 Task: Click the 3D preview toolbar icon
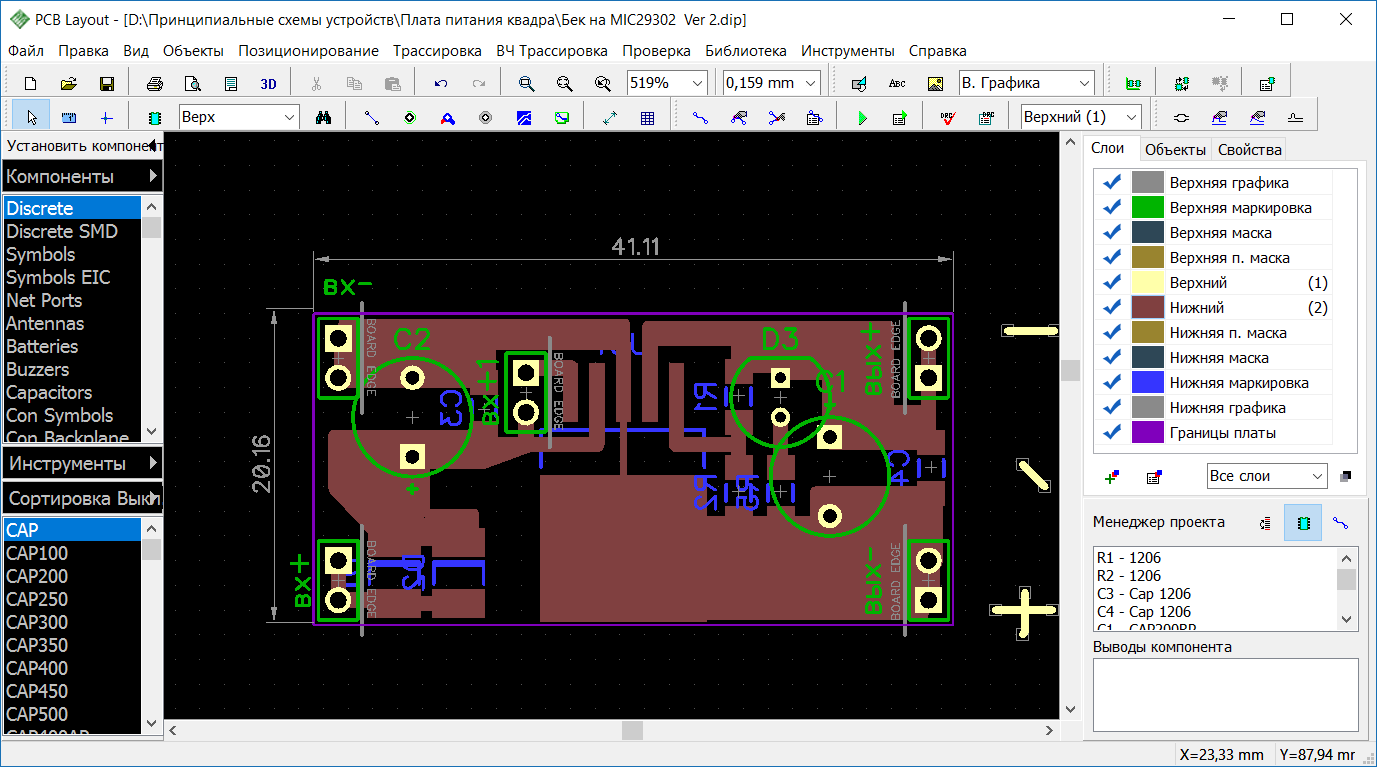click(x=268, y=83)
